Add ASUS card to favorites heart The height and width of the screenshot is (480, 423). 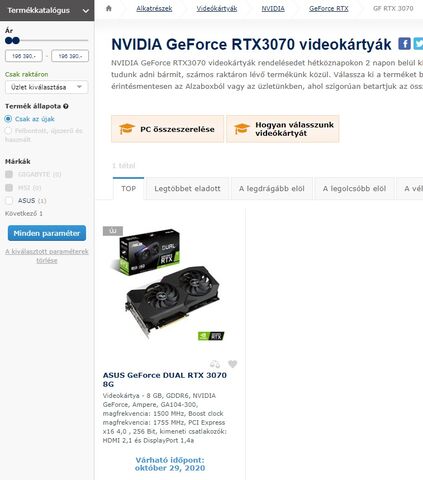click(233, 364)
